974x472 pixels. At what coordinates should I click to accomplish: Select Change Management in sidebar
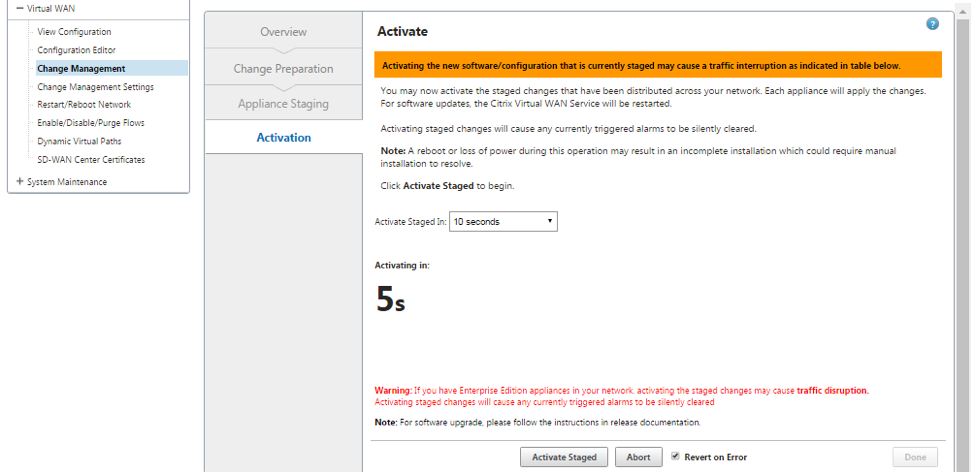[x=112, y=68]
